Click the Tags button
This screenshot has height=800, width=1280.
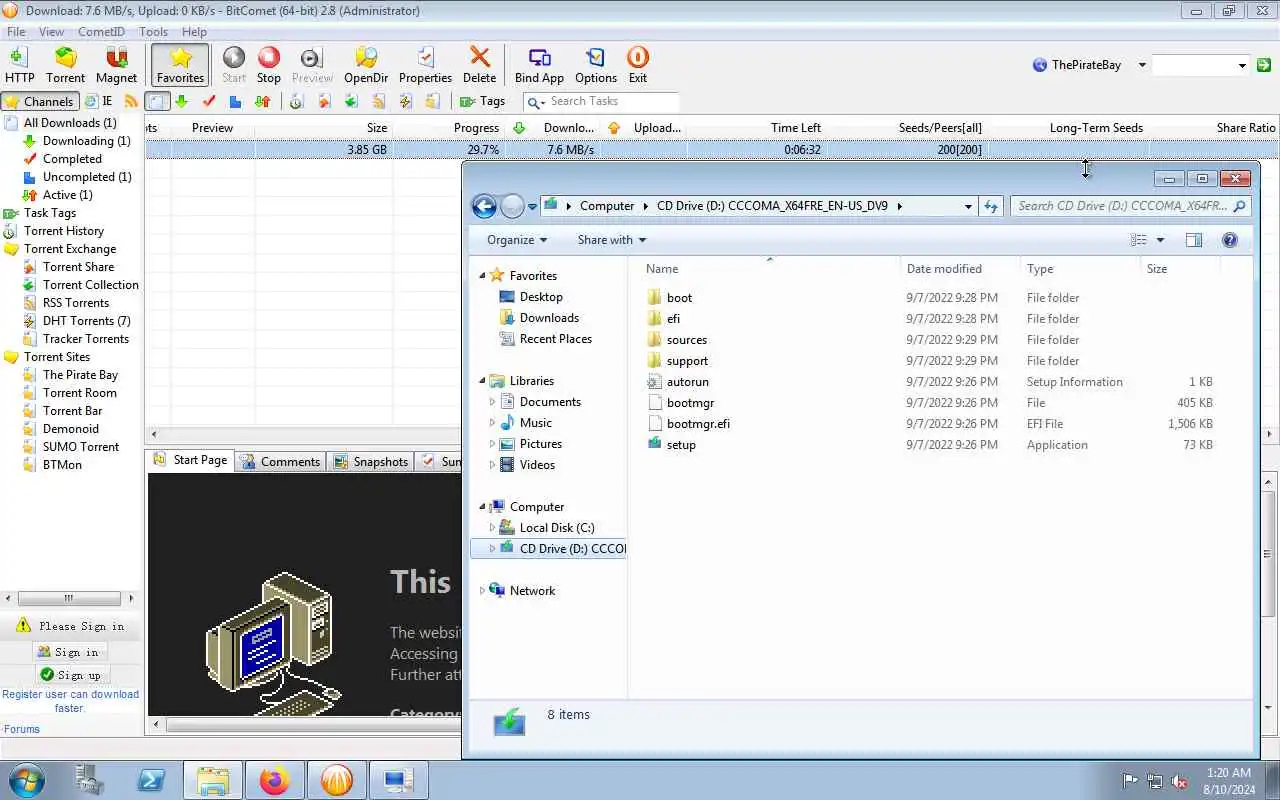tap(482, 101)
